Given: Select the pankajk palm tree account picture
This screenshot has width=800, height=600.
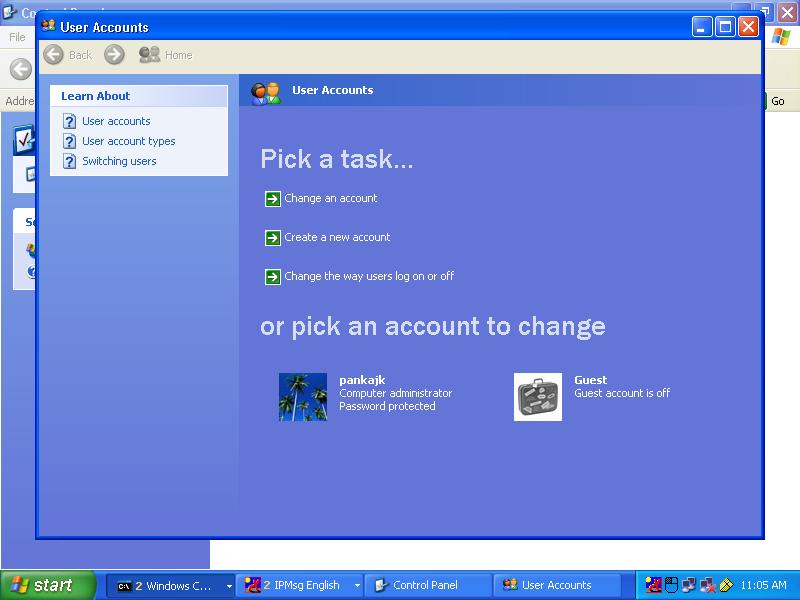Looking at the screenshot, I should pos(303,397).
